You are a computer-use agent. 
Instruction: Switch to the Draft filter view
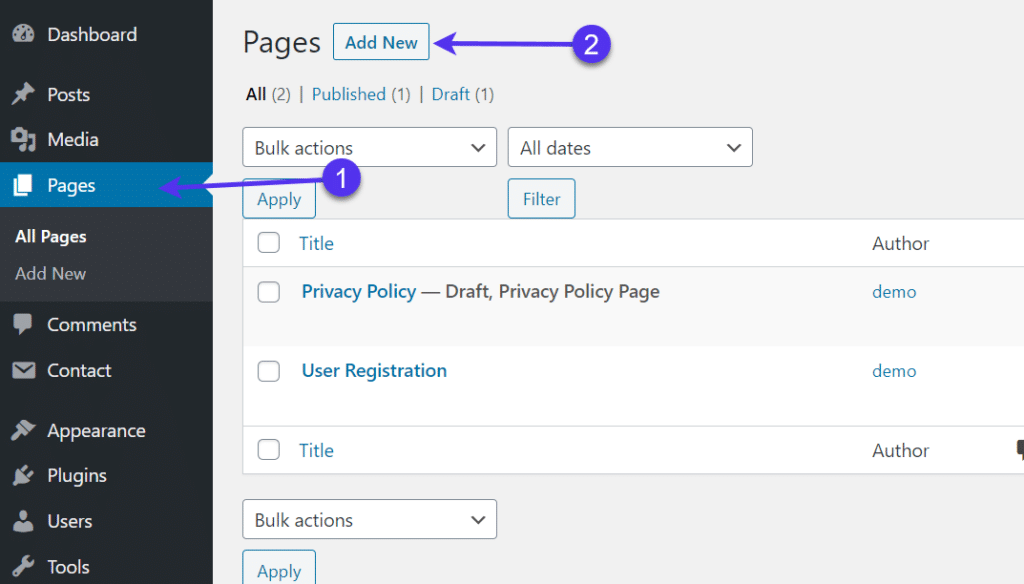(x=450, y=93)
